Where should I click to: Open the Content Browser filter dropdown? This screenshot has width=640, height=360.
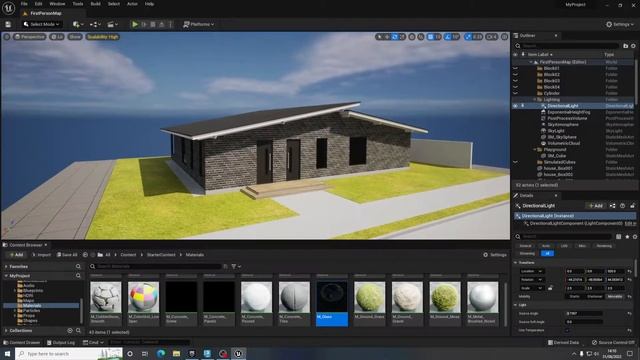(x=236, y=267)
